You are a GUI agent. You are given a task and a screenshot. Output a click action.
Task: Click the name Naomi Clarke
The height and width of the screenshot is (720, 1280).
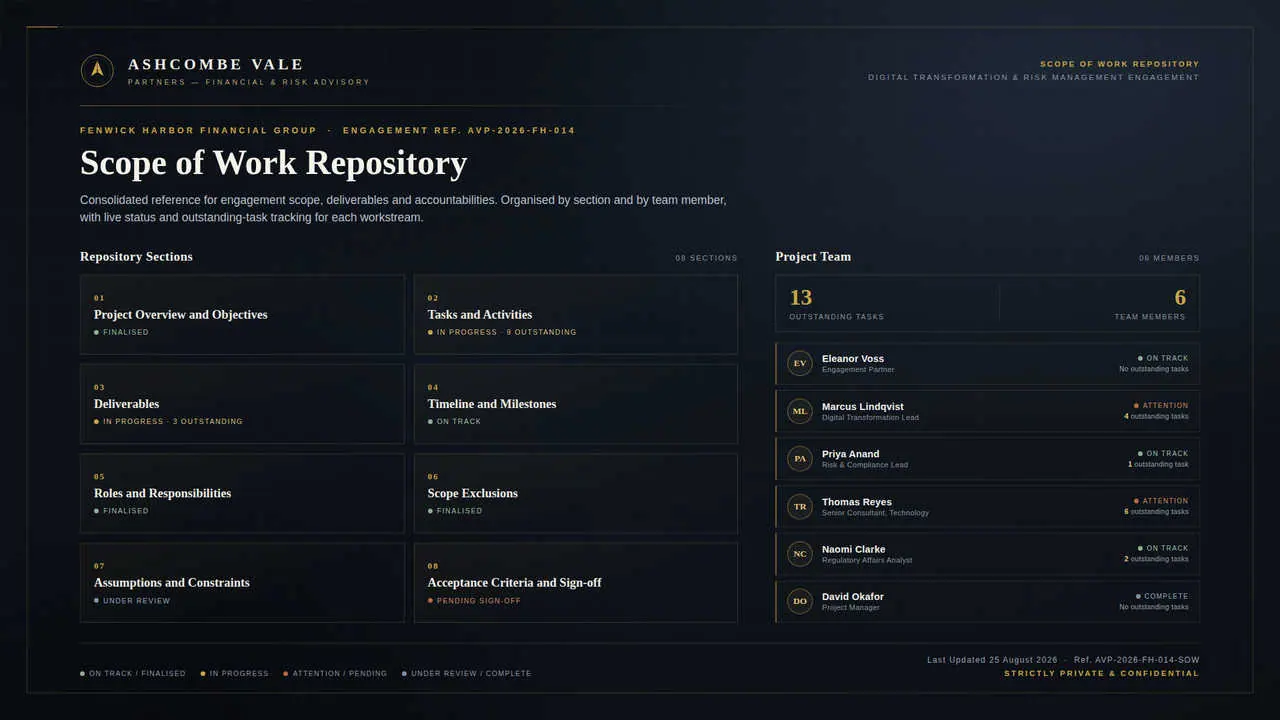point(854,549)
